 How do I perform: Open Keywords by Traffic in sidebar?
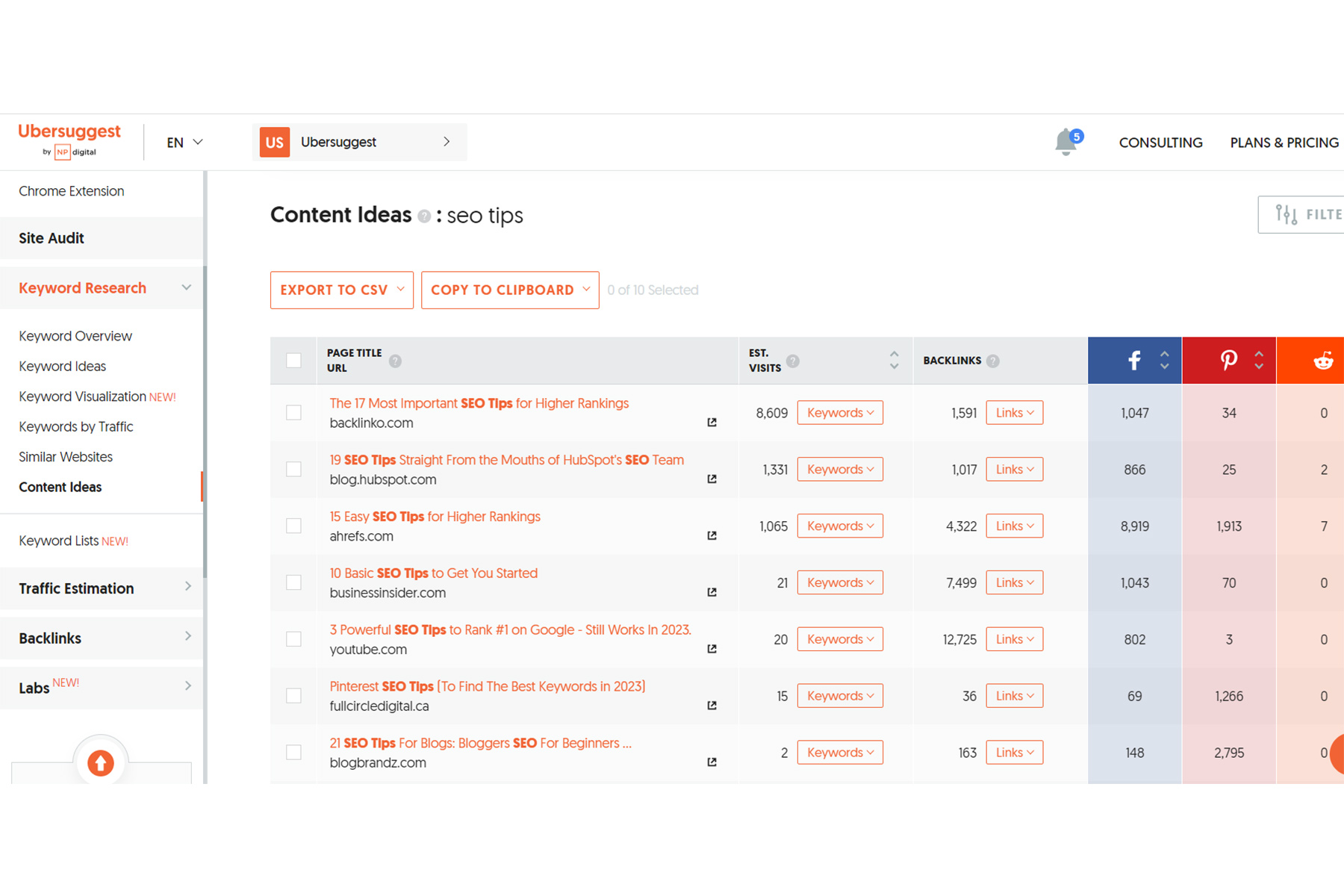pos(76,427)
